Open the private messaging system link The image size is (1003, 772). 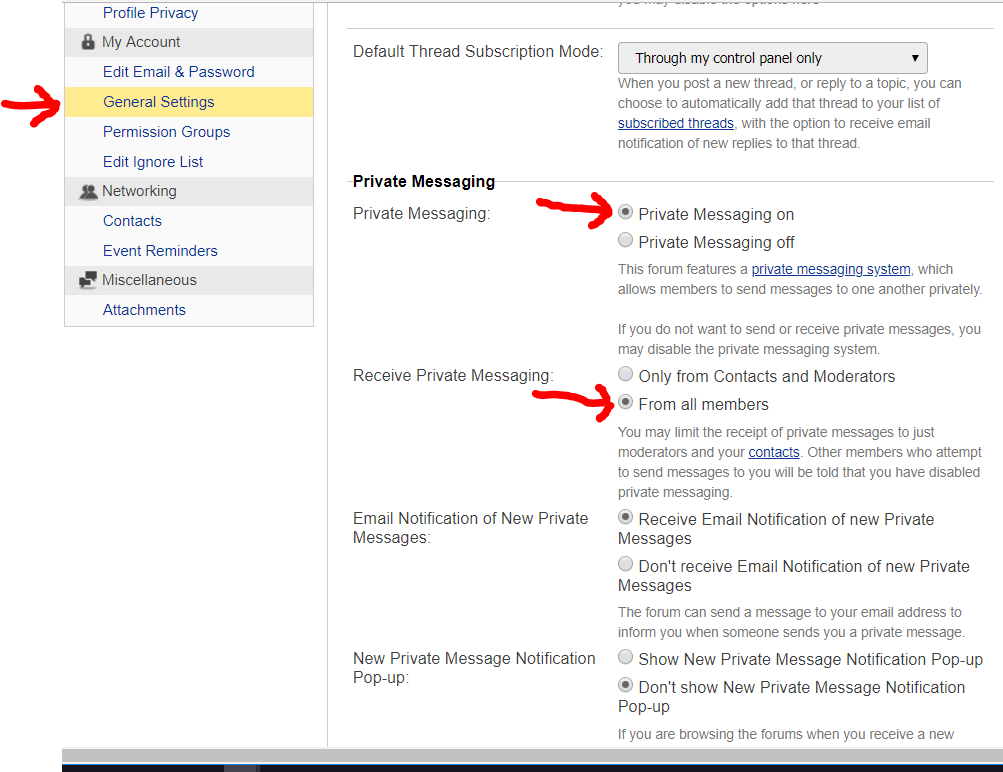pos(831,269)
